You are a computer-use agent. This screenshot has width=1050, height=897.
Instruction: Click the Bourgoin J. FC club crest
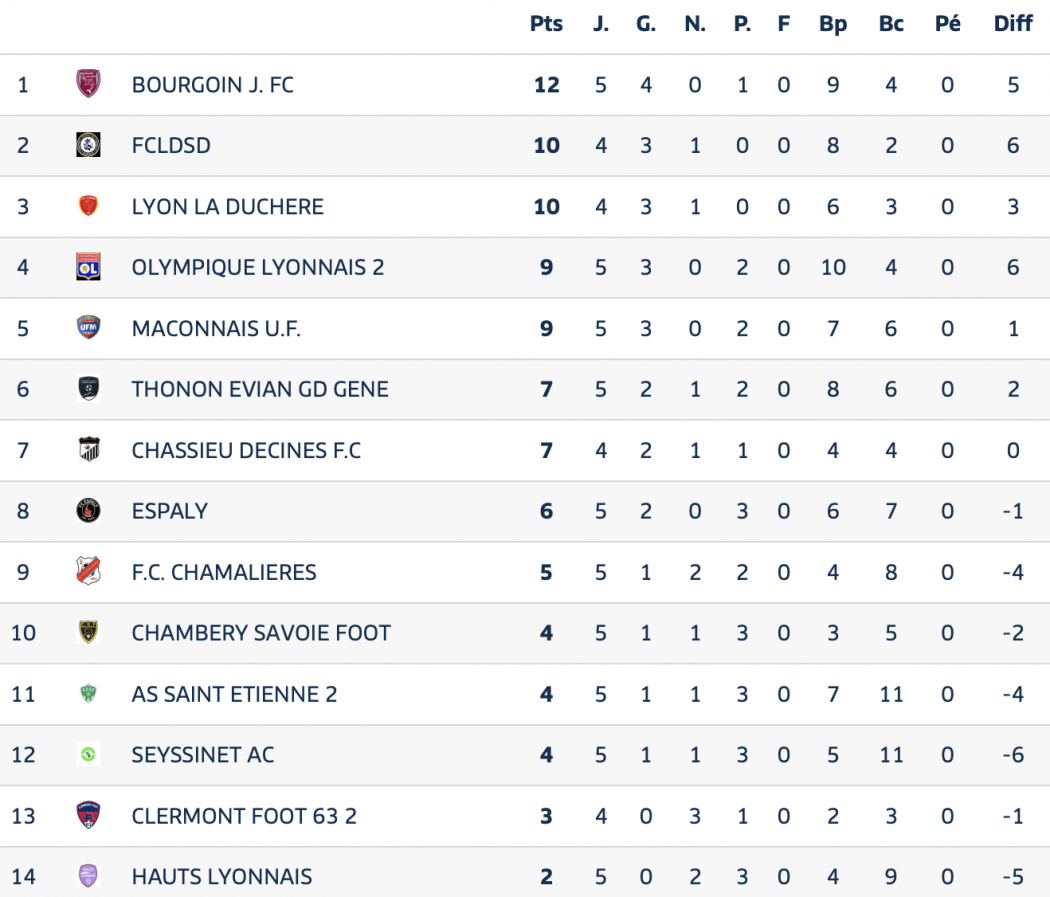click(x=88, y=84)
